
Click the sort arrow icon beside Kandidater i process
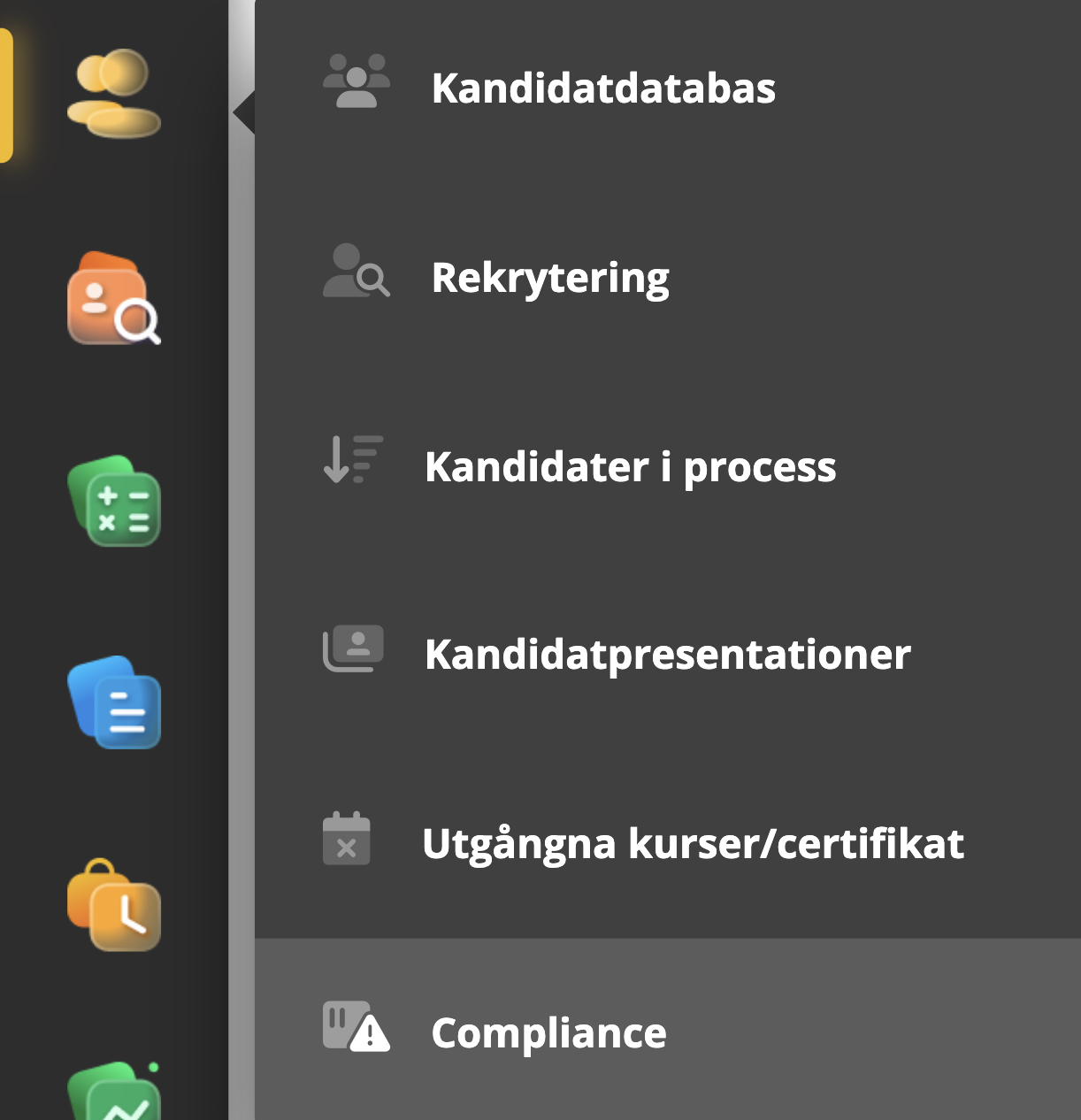(x=353, y=459)
